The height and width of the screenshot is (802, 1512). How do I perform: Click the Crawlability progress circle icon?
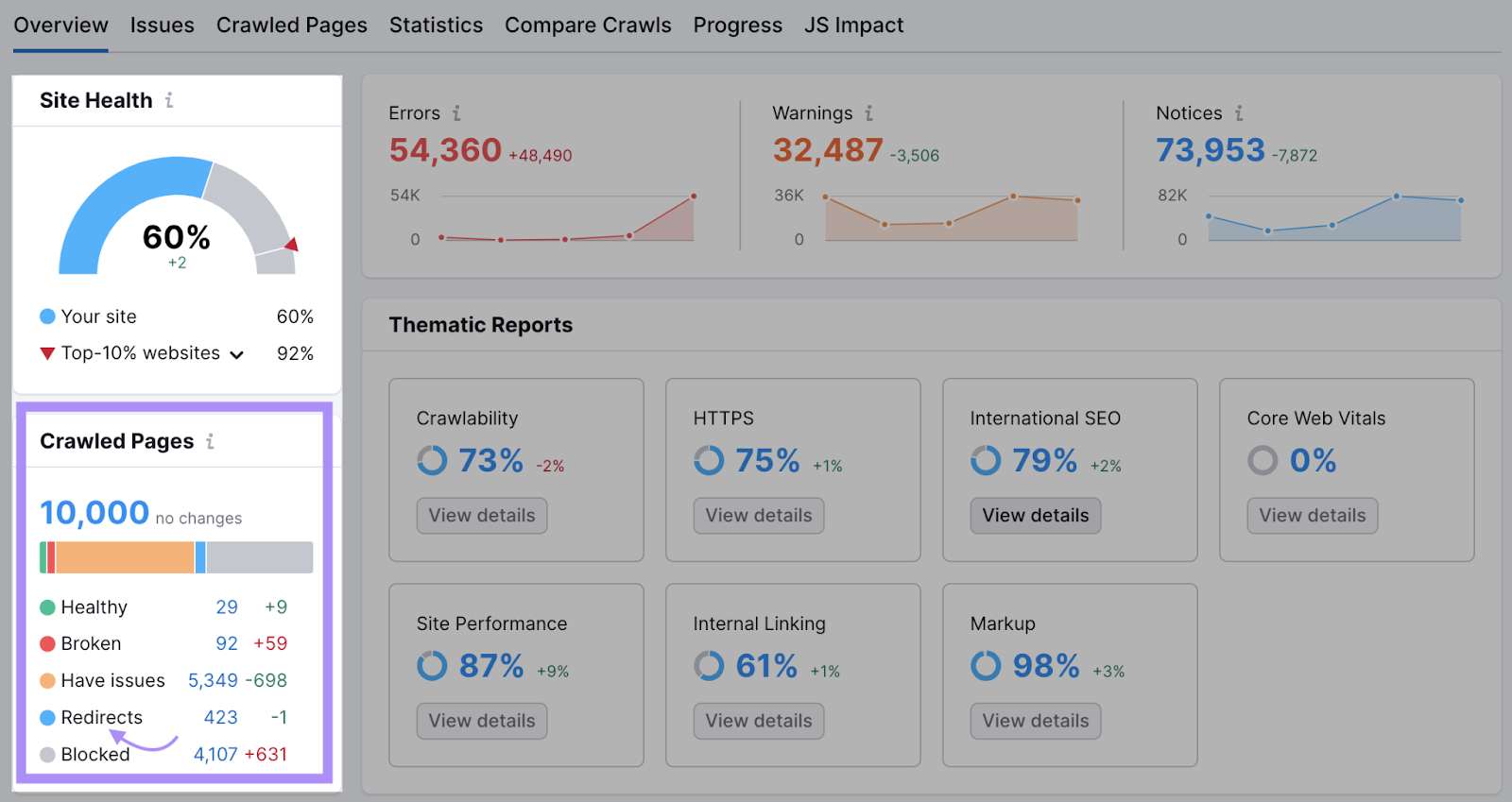tap(431, 461)
